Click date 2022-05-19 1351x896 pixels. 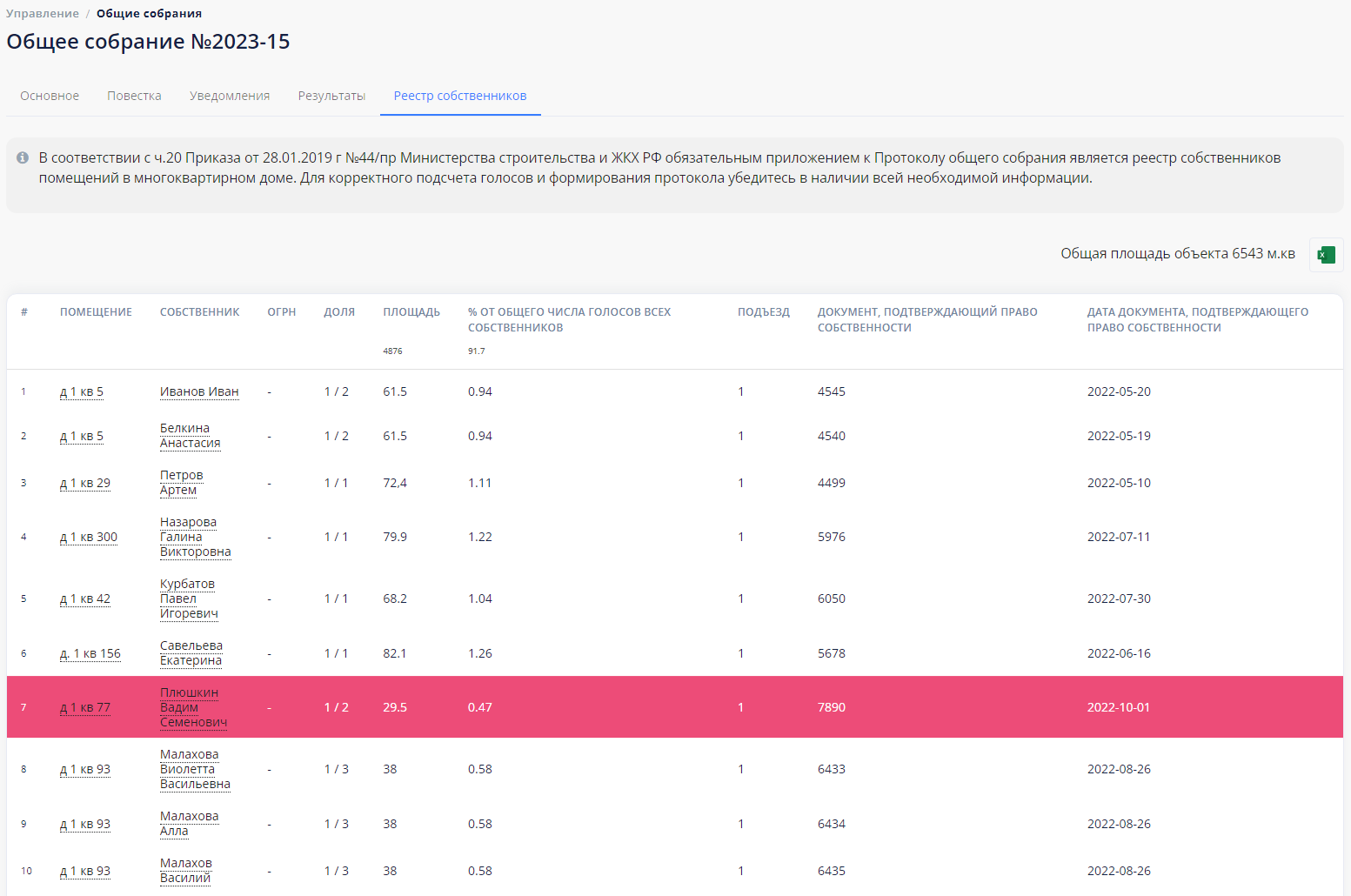pos(1119,436)
